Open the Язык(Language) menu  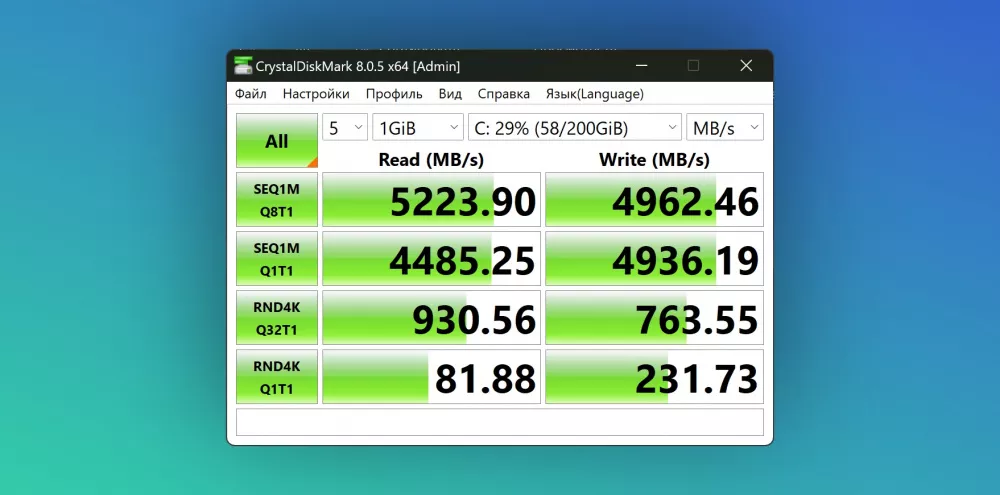(x=594, y=94)
